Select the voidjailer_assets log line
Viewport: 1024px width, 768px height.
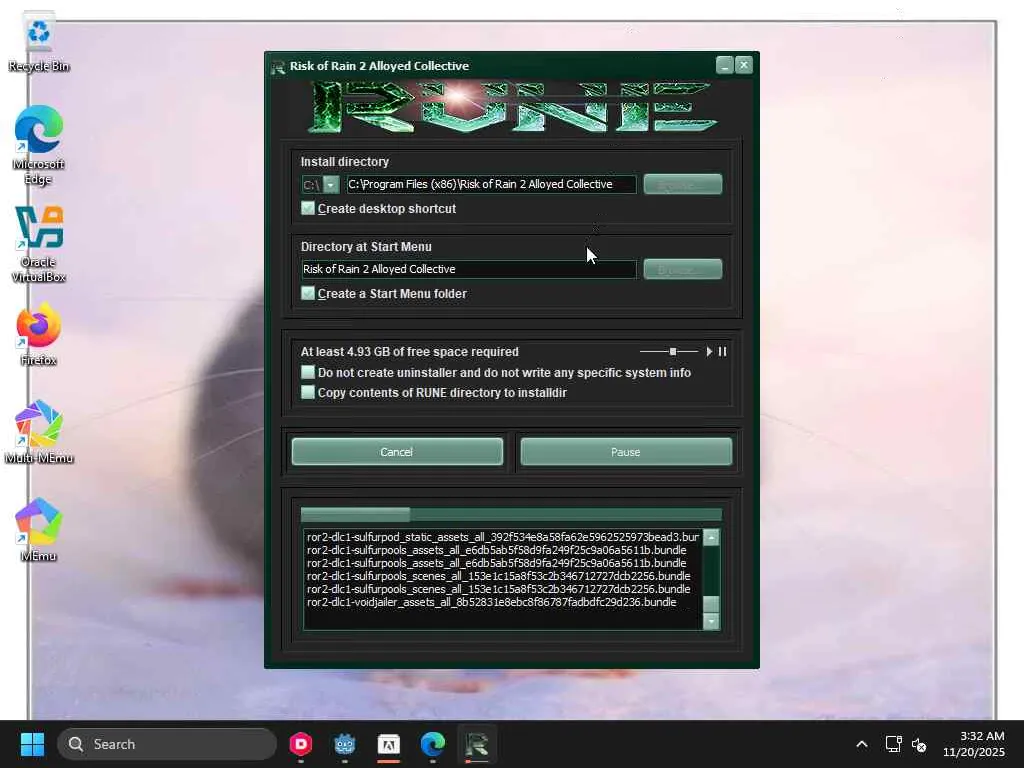point(492,602)
